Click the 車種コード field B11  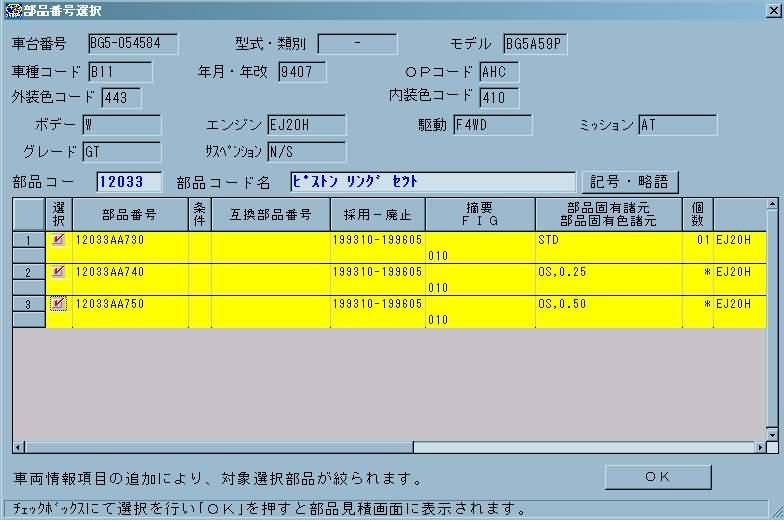point(120,72)
